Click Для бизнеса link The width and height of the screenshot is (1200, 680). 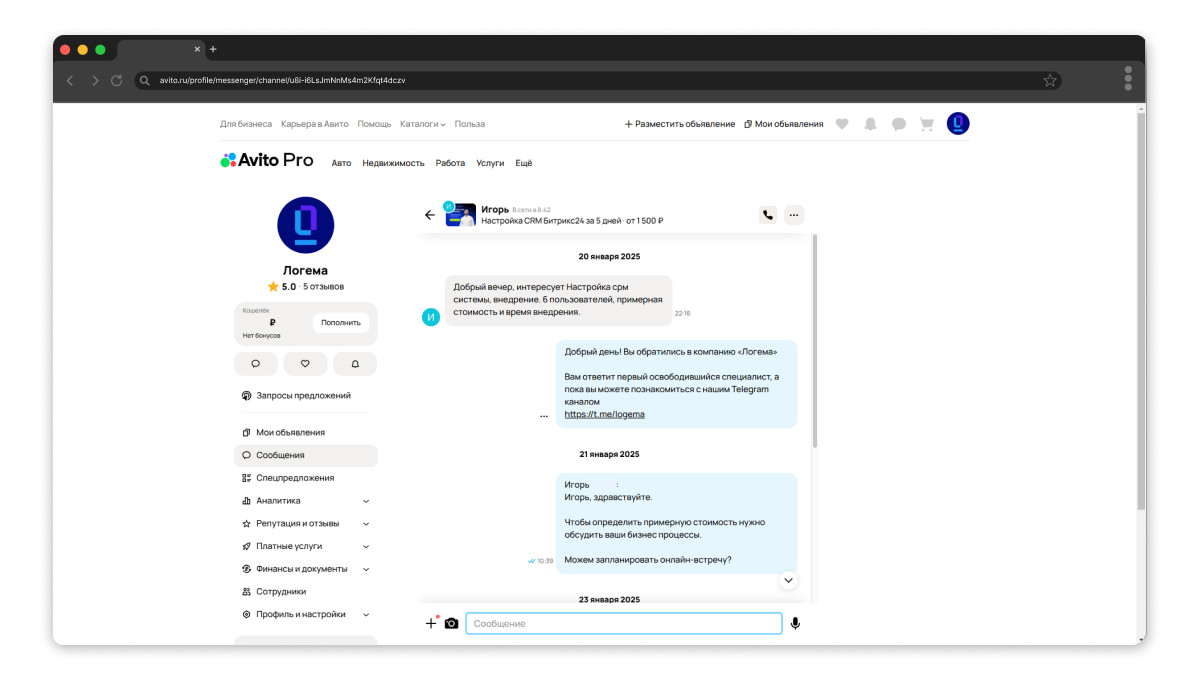246,124
